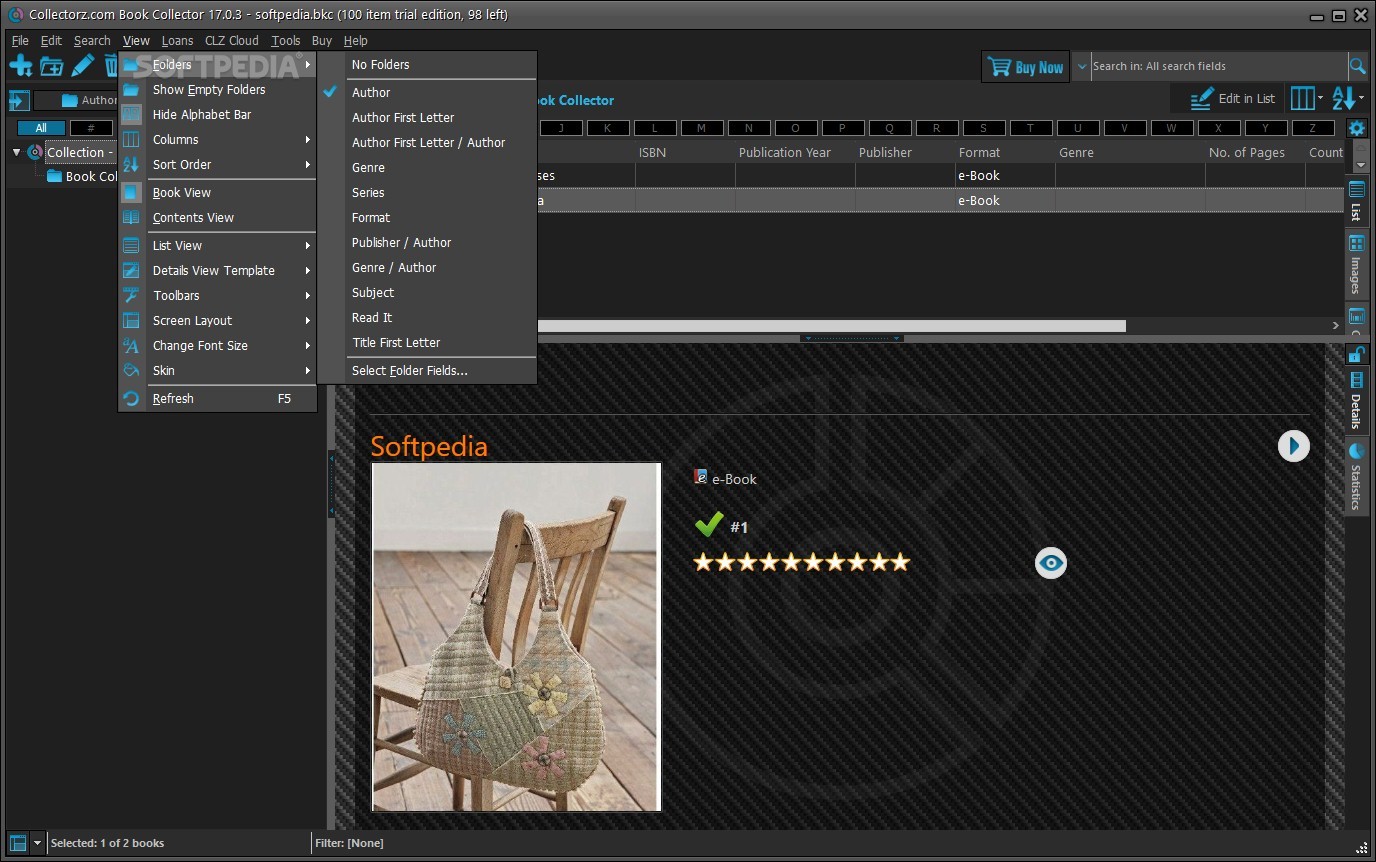Viewport: 1376px width, 862px height.
Task: Expand Change Font Size submenu
Action: pos(217,345)
